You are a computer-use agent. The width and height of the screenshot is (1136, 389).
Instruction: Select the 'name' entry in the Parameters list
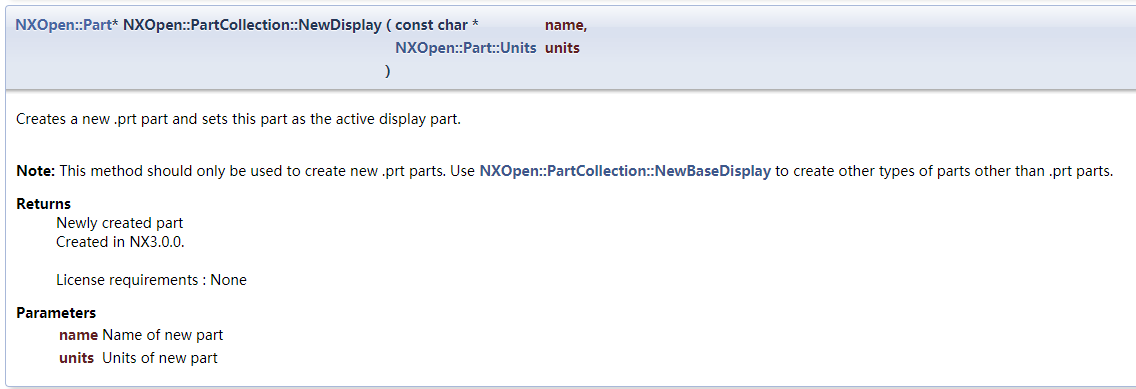point(78,335)
